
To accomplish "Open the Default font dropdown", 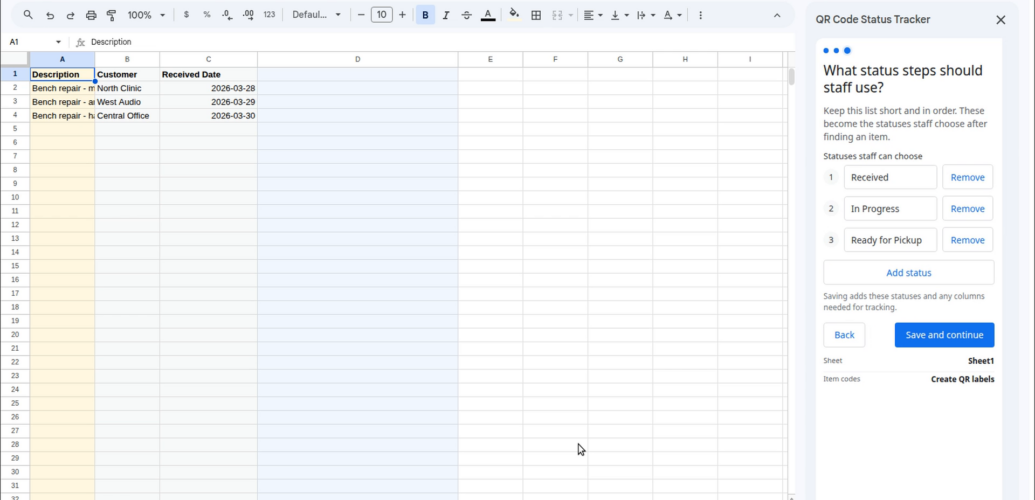I will coord(317,15).
